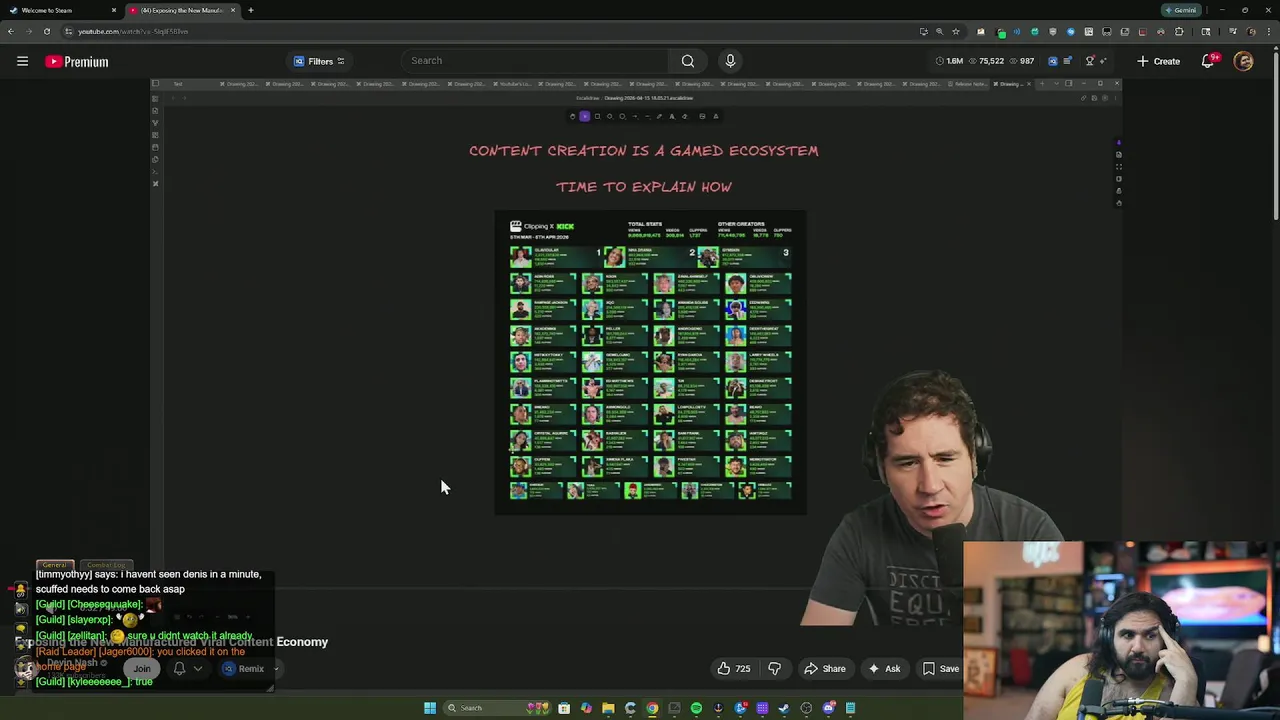1280x720 pixels.
Task: Dislike the video with thumbs-down
Action: pyautogui.click(x=774, y=669)
